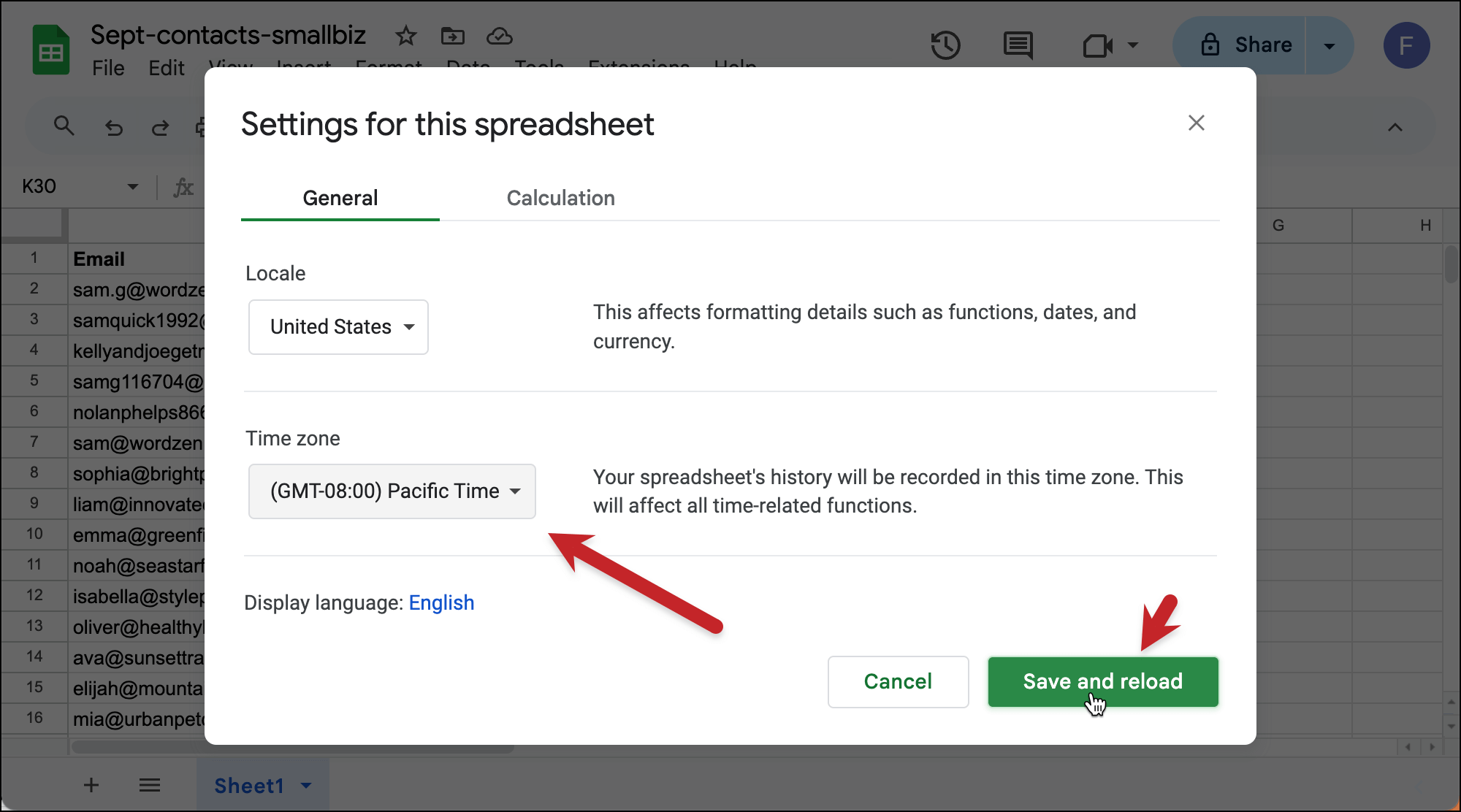This screenshot has height=812, width=1461.
Task: Open the Move to folder icon
Action: [x=453, y=35]
